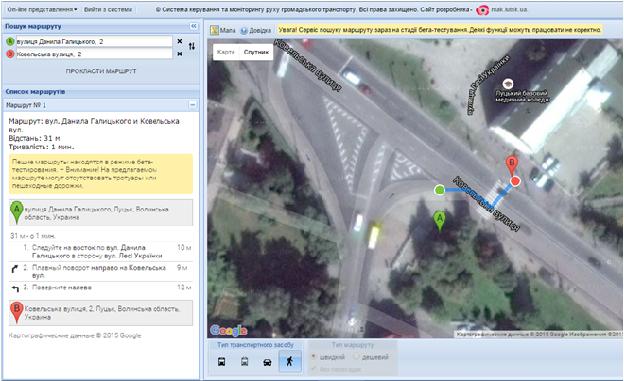Screen dimensions: 624x381
Task: Swap start and destination addresses
Action: point(192,46)
